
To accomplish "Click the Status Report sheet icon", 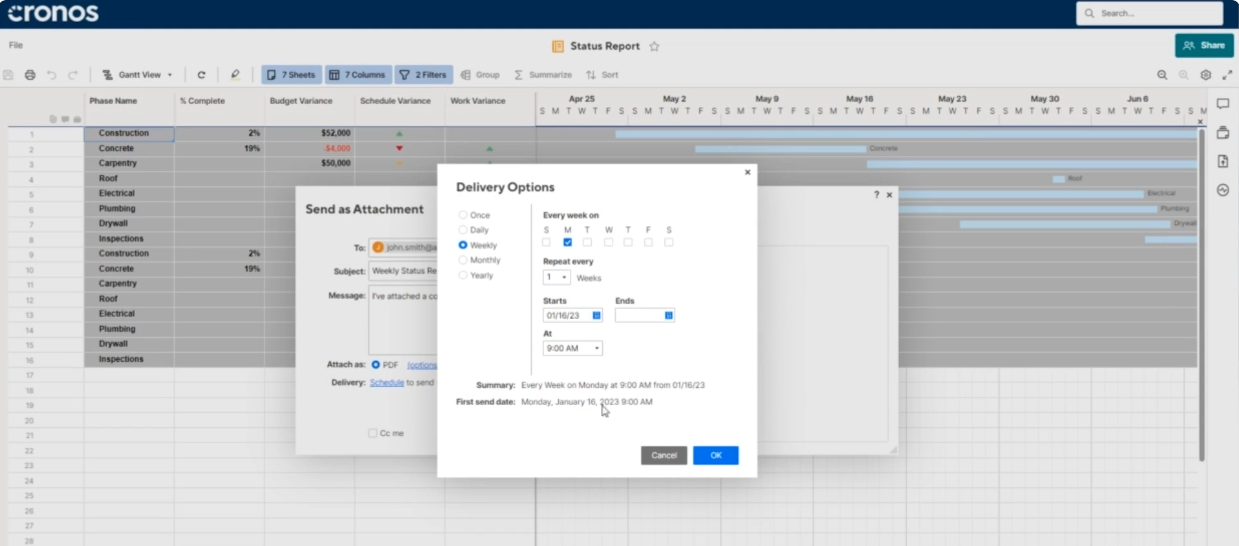I will click(558, 46).
